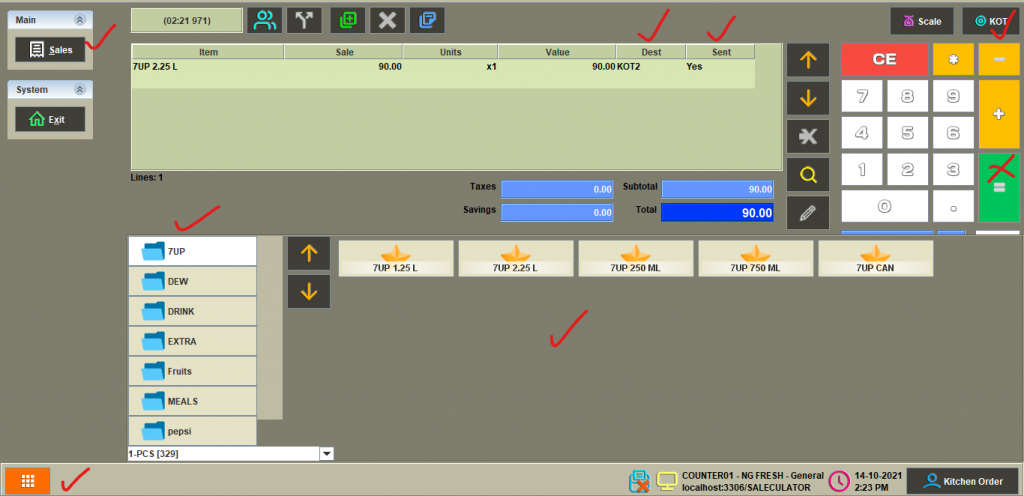Screen dimensions: 1024x496
Task: Click the yellow monitor icon in status bar
Action: [x=667, y=481]
